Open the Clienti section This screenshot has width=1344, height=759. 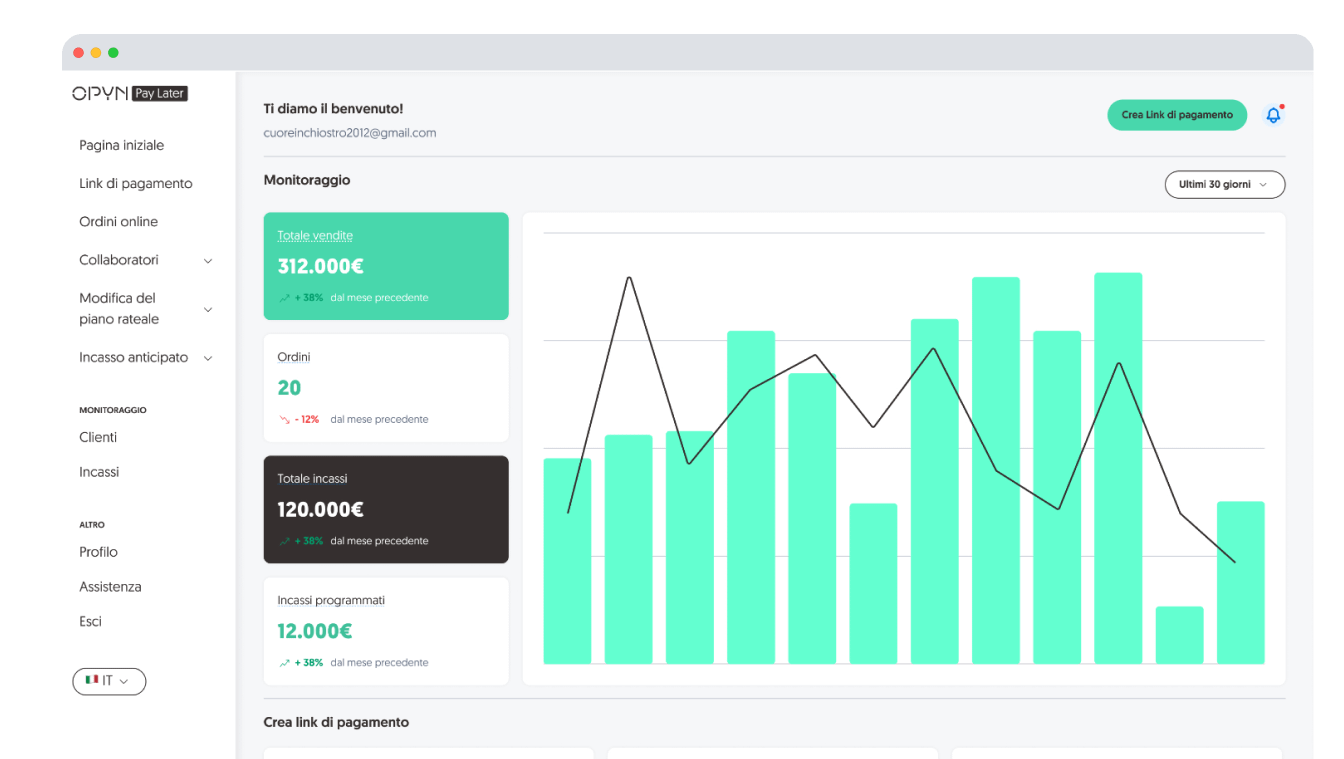(x=98, y=437)
